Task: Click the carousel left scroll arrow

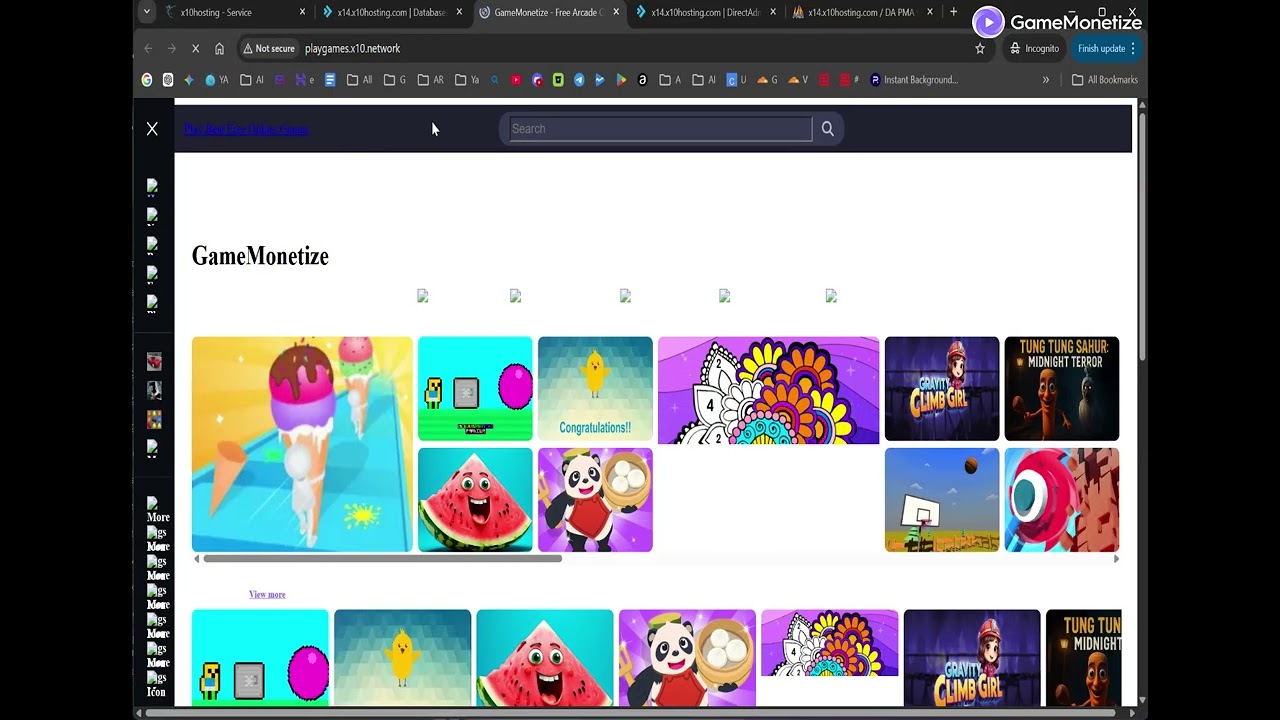Action: coord(196,559)
